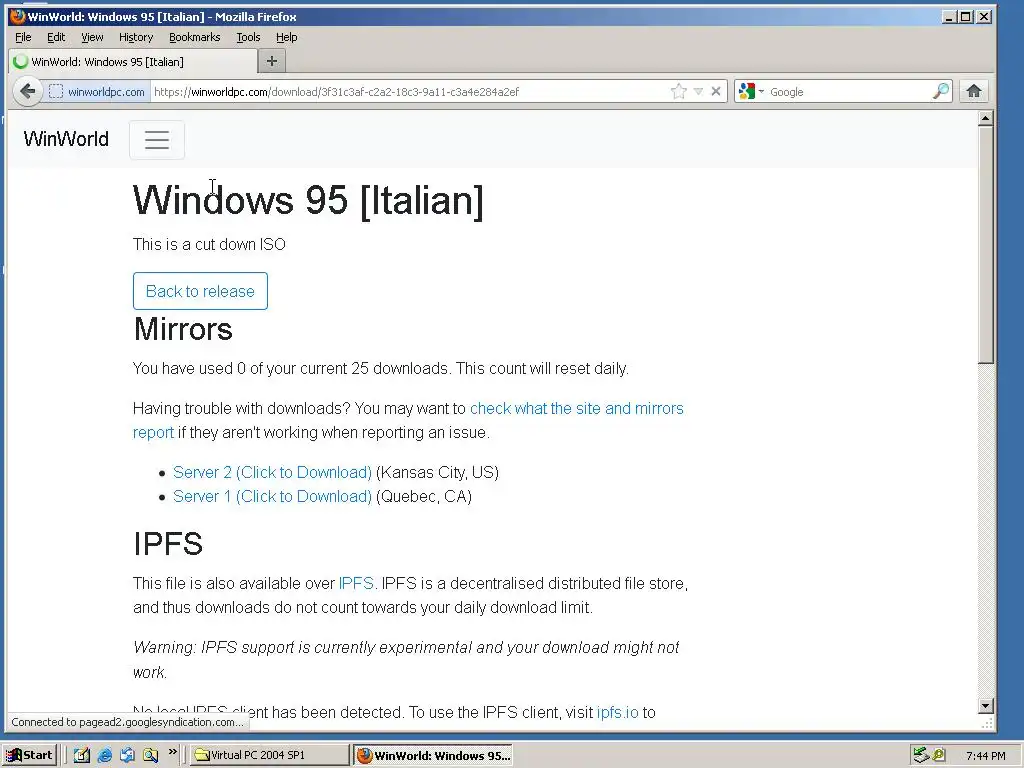Image resolution: width=1024 pixels, height=768 pixels.
Task: Go to the Firefox home page icon
Action: pyautogui.click(x=974, y=91)
